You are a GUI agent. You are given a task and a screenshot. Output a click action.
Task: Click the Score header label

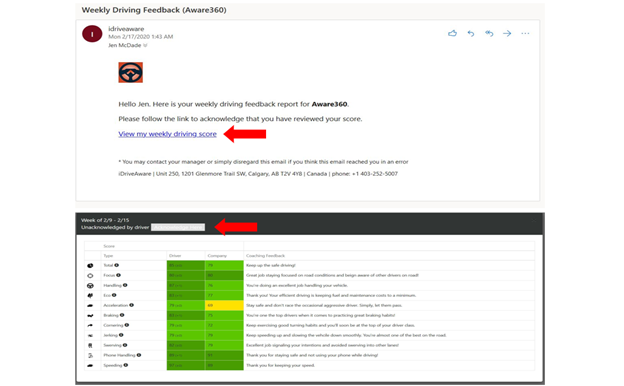point(109,246)
